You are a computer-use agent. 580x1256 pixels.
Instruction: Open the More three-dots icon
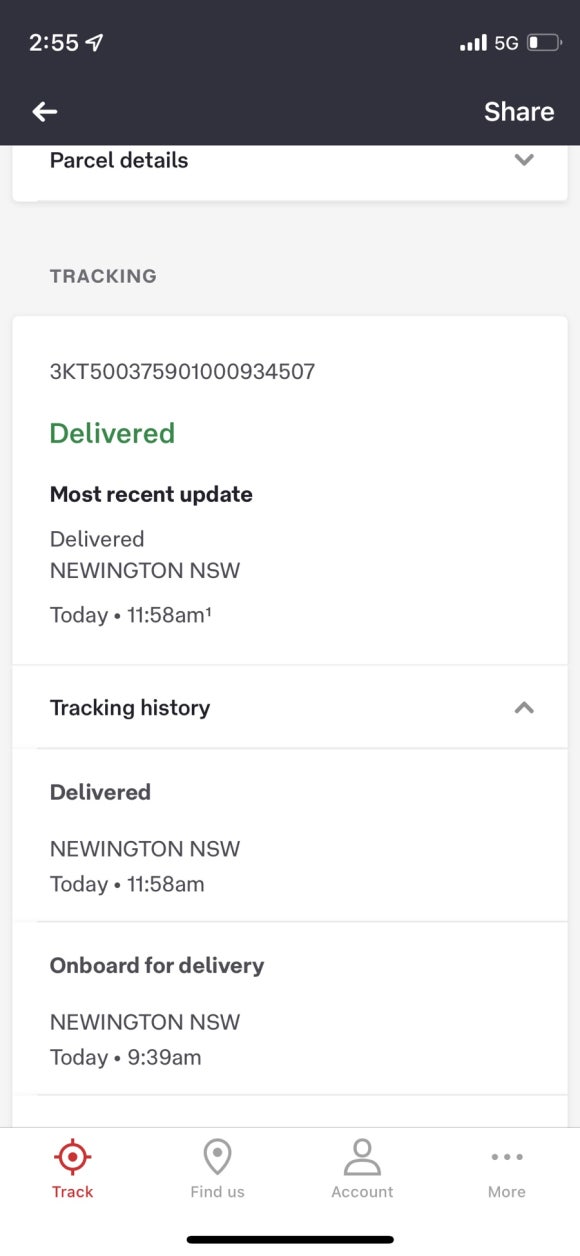pyautogui.click(x=507, y=1157)
